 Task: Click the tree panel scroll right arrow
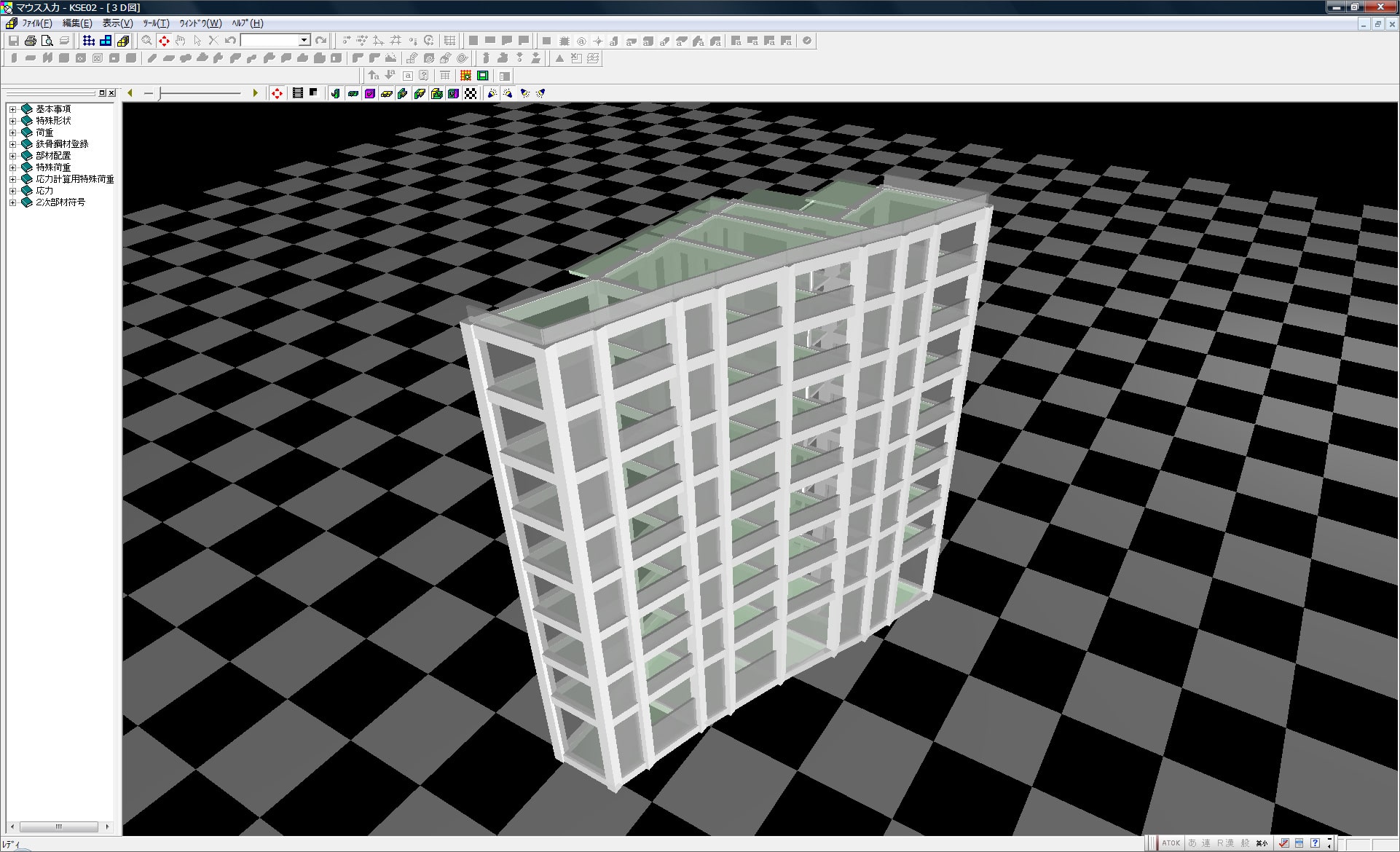(x=108, y=827)
